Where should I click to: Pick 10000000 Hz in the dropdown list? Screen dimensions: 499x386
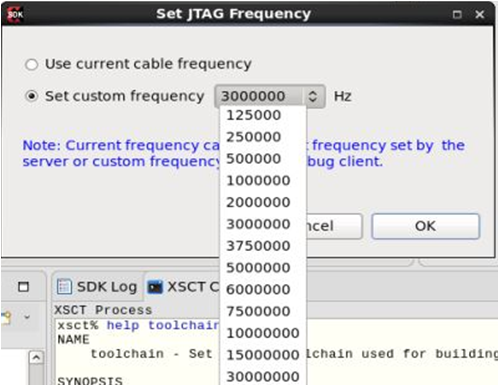[263, 333]
